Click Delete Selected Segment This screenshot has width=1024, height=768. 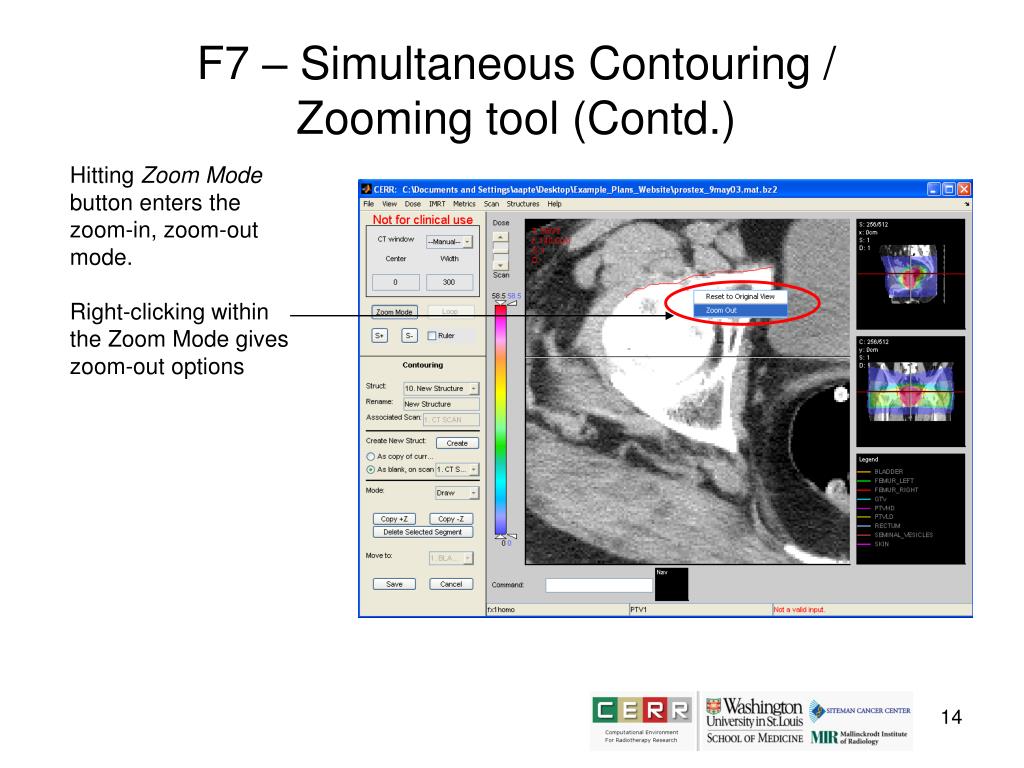click(423, 532)
